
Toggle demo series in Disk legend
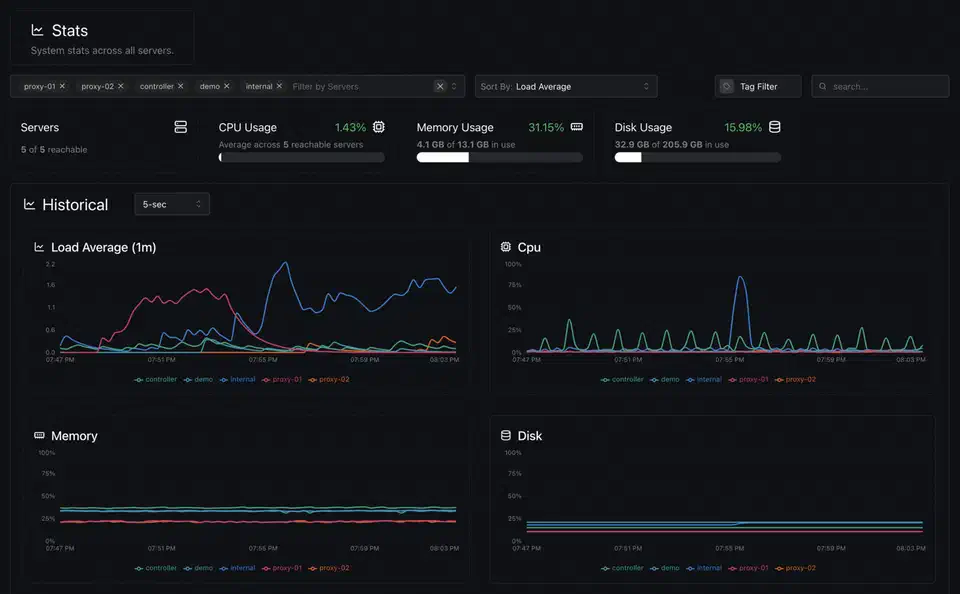664,568
